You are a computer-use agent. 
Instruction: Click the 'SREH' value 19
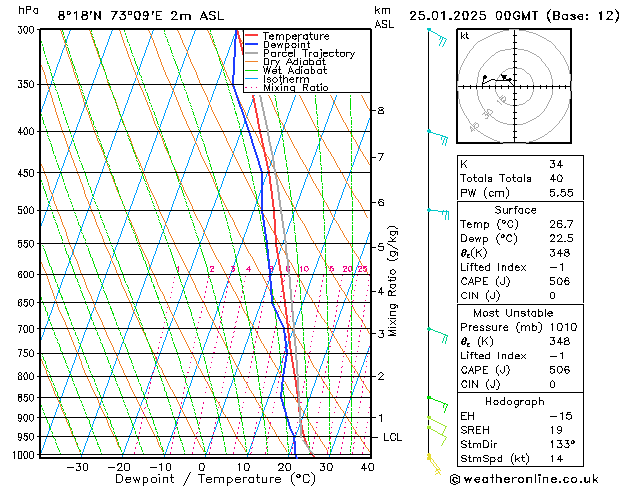click(556, 430)
